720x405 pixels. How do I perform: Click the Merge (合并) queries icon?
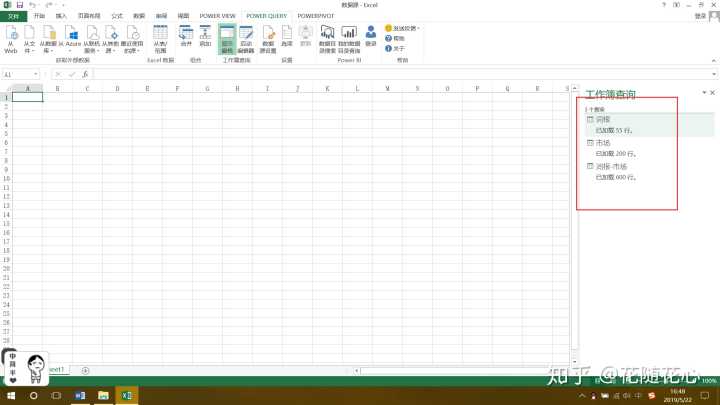pyautogui.click(x=186, y=37)
